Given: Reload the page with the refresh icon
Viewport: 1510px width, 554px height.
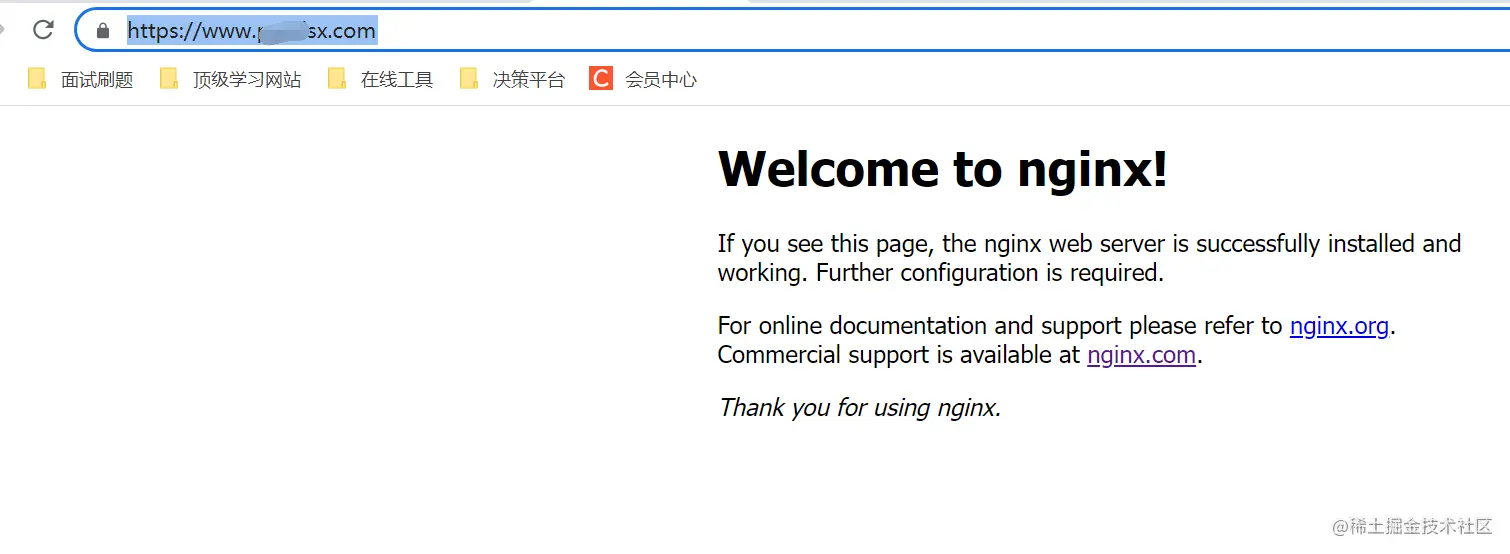Looking at the screenshot, I should 43,30.
